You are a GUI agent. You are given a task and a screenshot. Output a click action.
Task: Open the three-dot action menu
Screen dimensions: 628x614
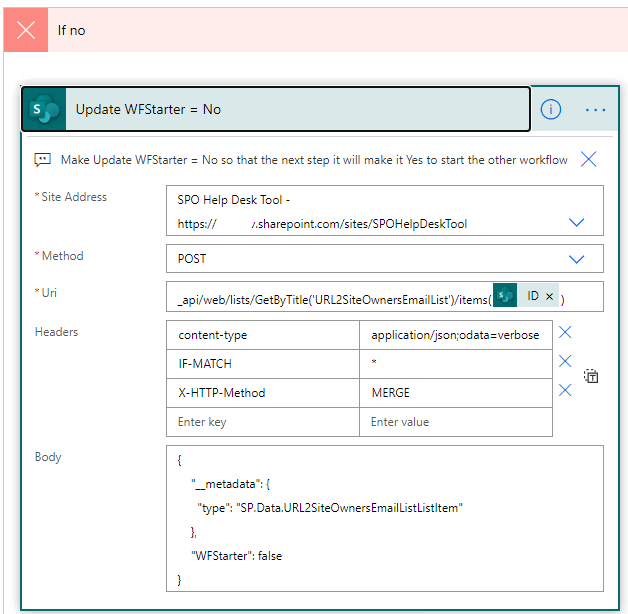coord(596,109)
